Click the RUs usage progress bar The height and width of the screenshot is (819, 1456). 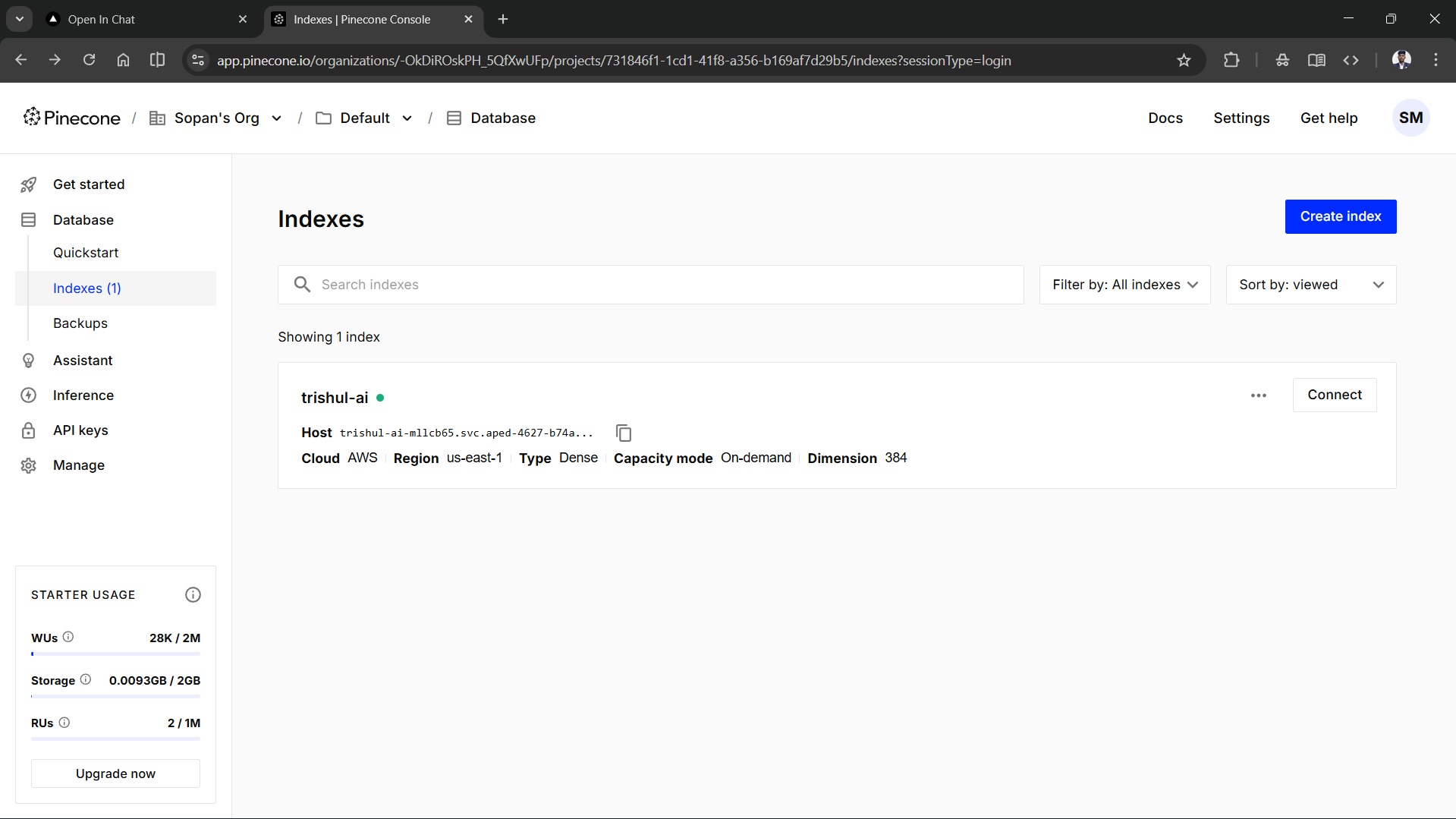(115, 739)
